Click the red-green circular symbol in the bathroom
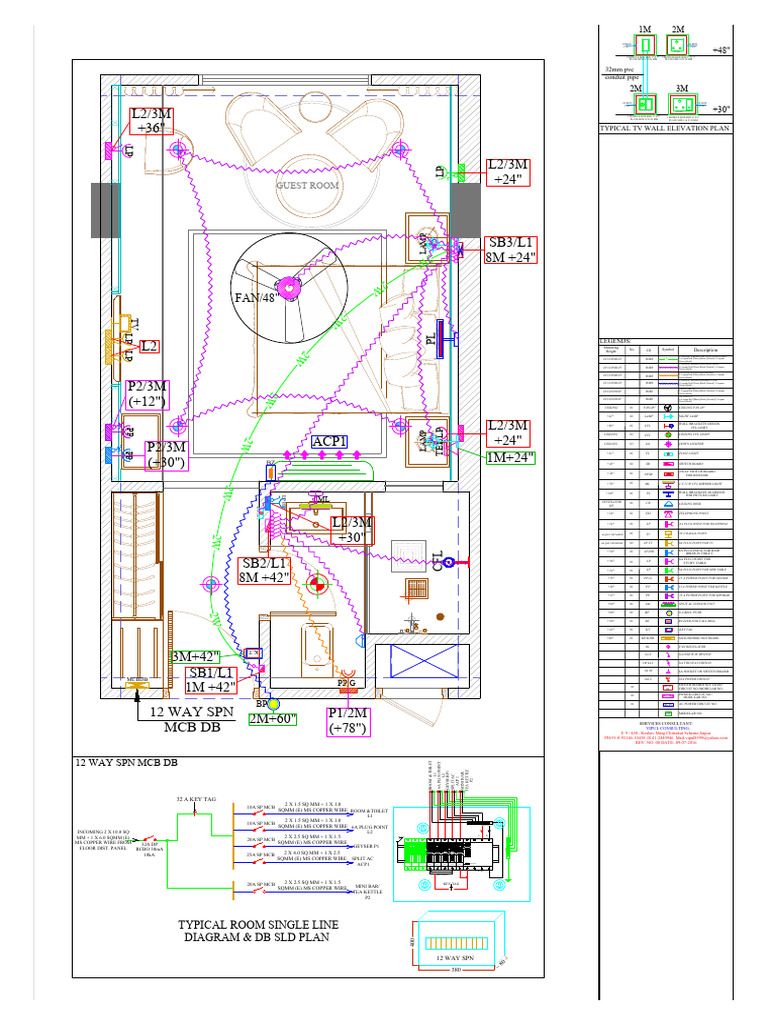 click(x=317, y=584)
